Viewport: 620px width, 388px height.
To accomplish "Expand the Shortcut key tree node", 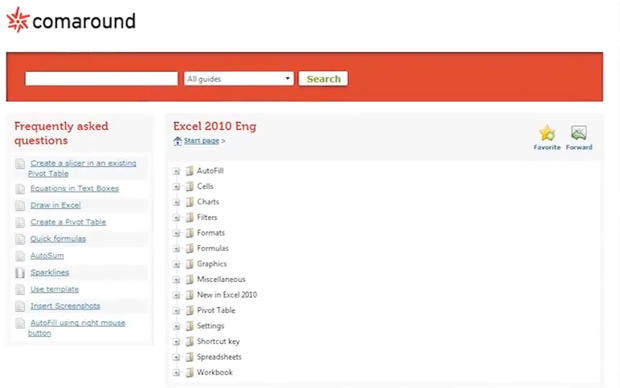I will tap(176, 342).
